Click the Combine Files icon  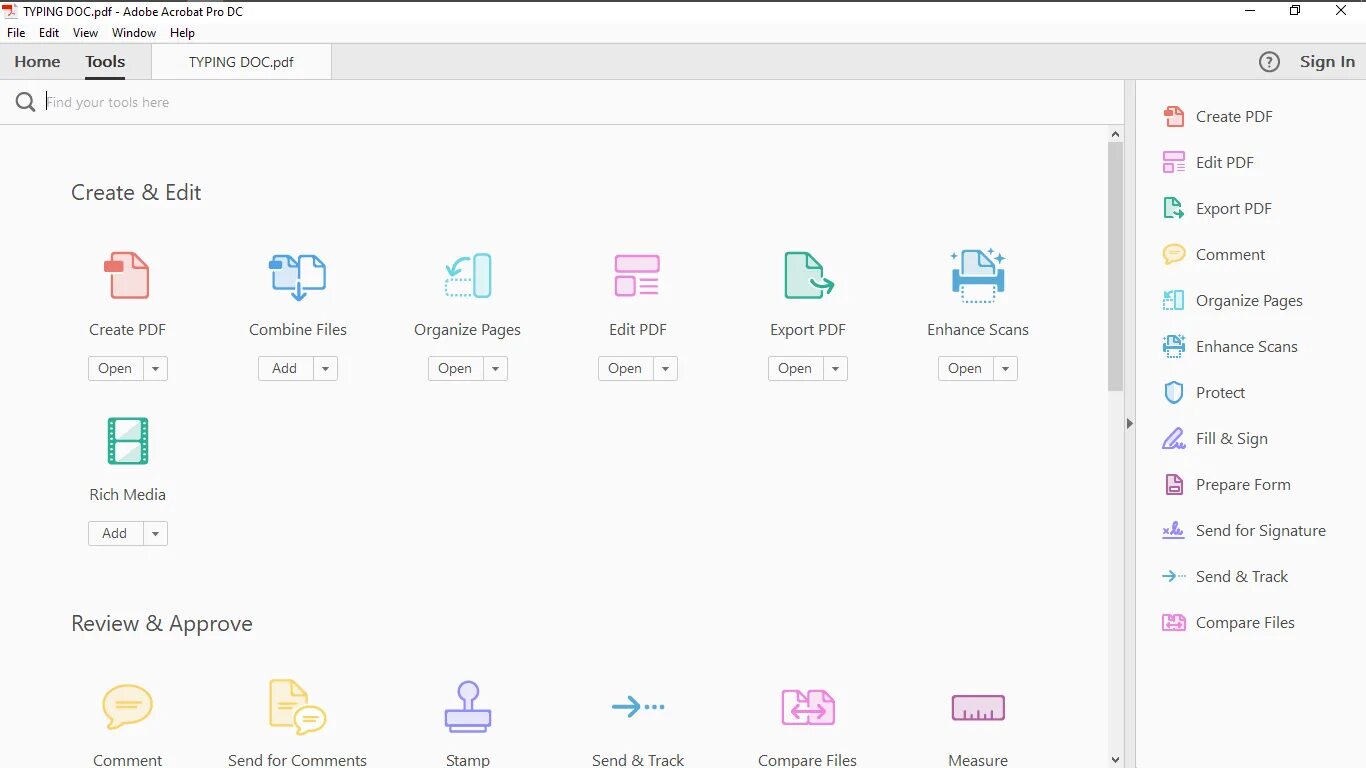(x=297, y=276)
